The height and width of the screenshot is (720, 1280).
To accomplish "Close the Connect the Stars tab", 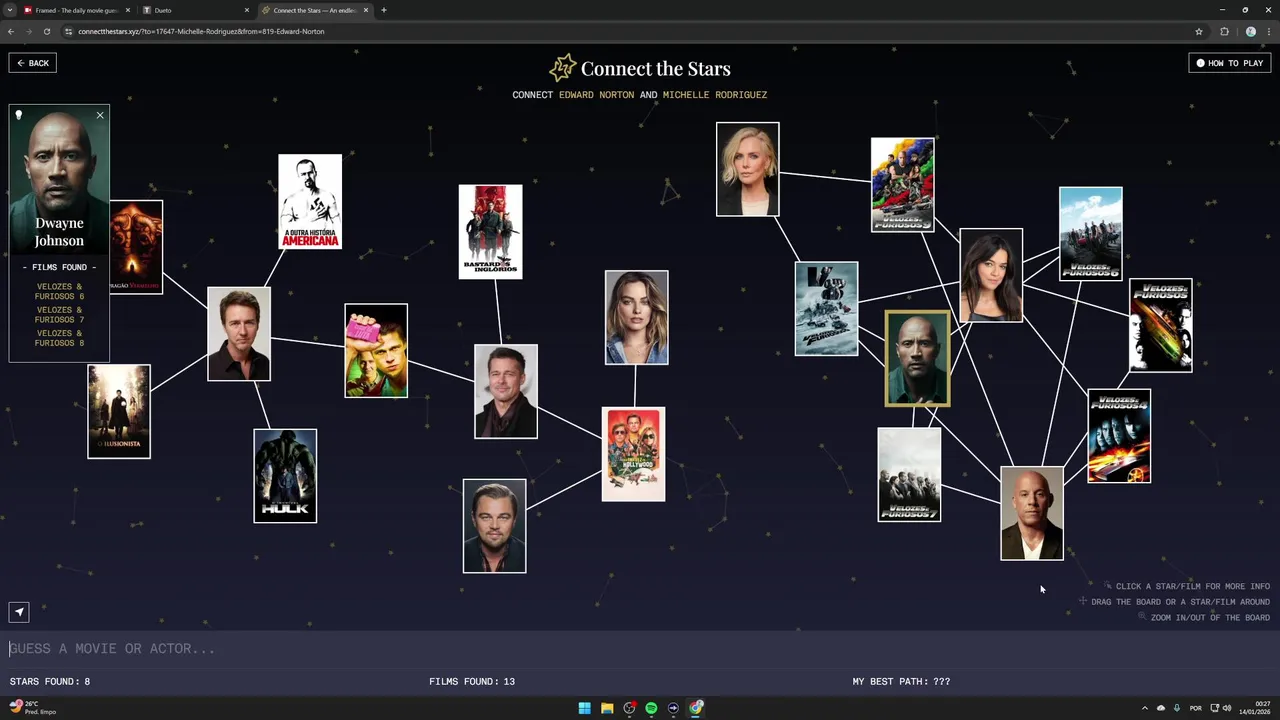I will click(365, 10).
